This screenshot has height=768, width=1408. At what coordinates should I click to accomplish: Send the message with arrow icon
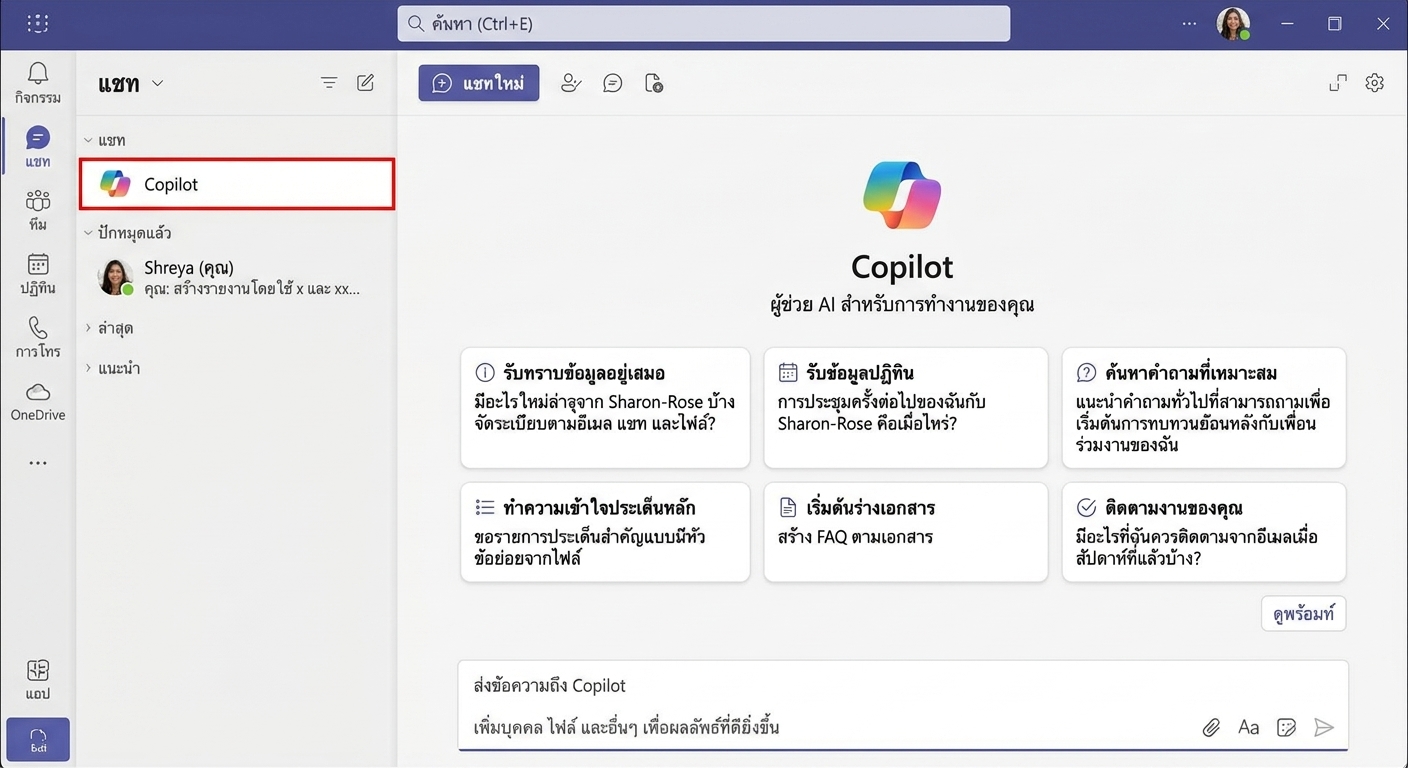1324,727
